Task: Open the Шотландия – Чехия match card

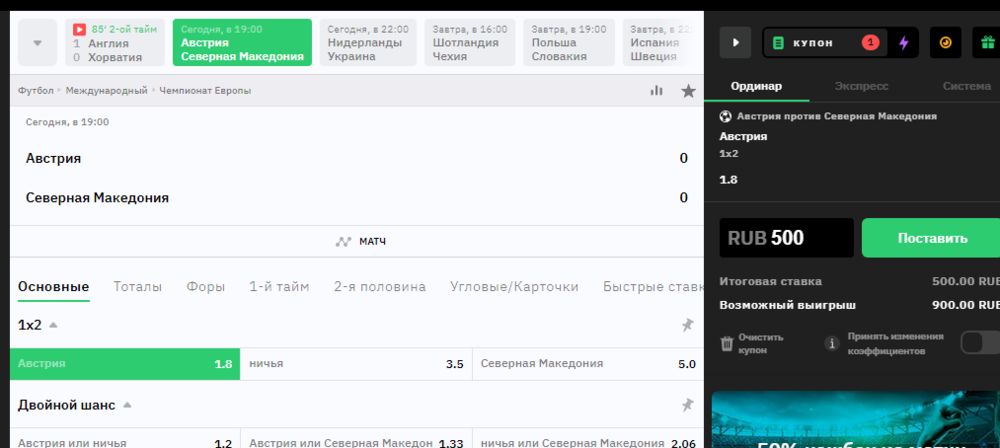Action: (470, 43)
